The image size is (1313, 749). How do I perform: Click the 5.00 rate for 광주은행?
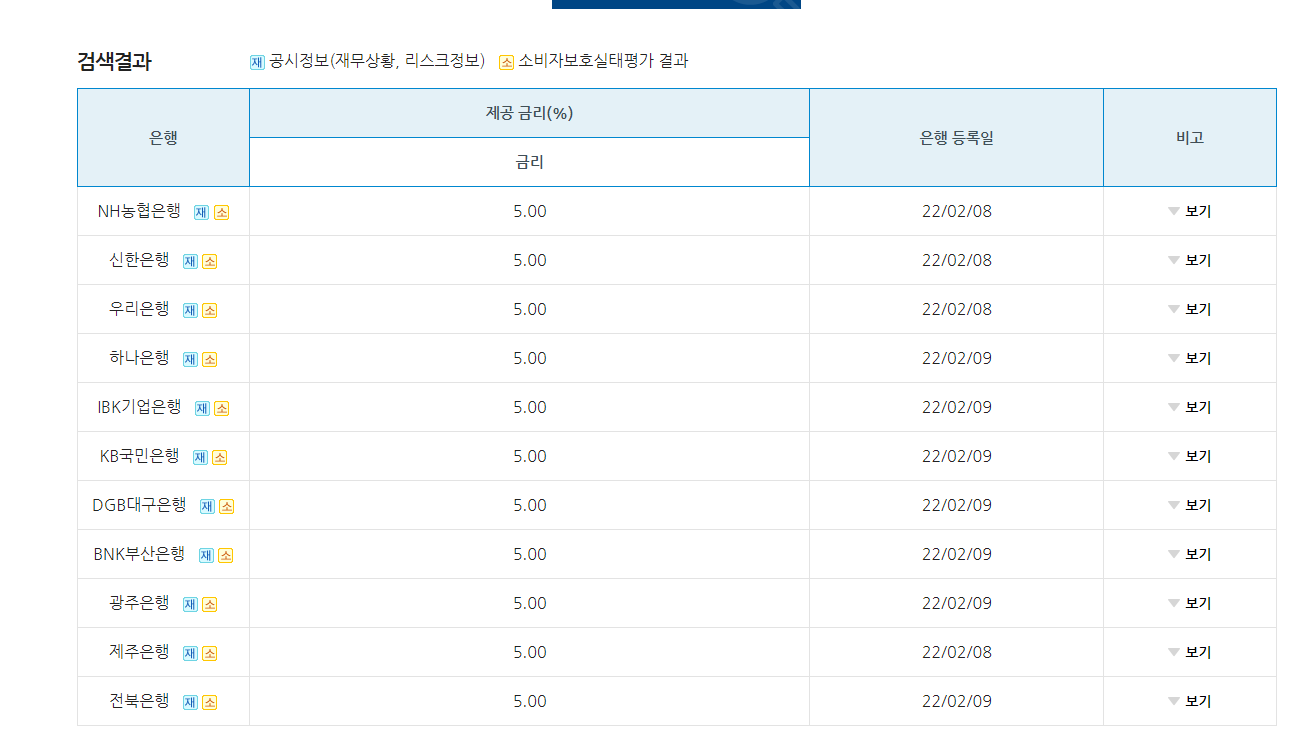(x=530, y=603)
